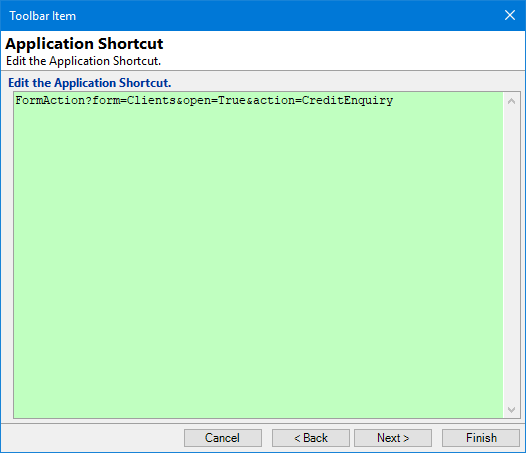
Task: Go back with the < Back button
Action: (x=311, y=438)
